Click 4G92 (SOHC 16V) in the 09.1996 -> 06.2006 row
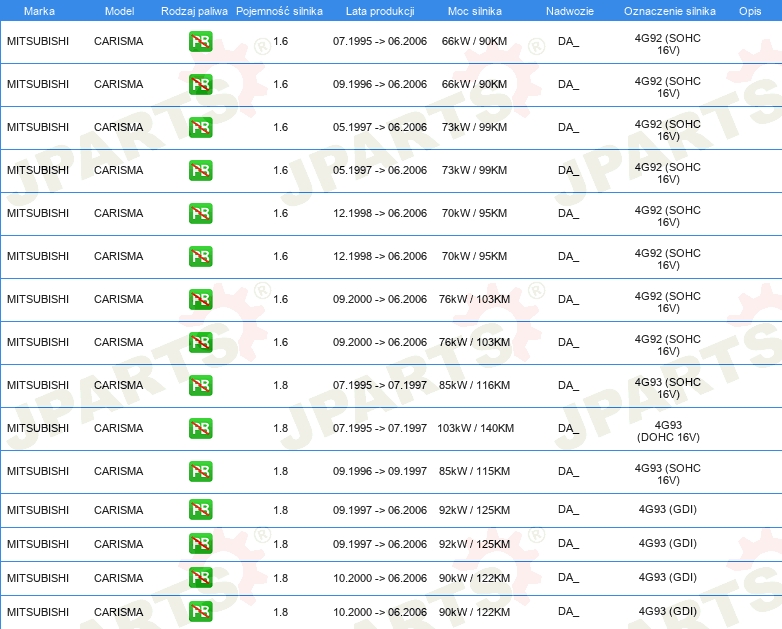The height and width of the screenshot is (629, 782). (x=668, y=87)
